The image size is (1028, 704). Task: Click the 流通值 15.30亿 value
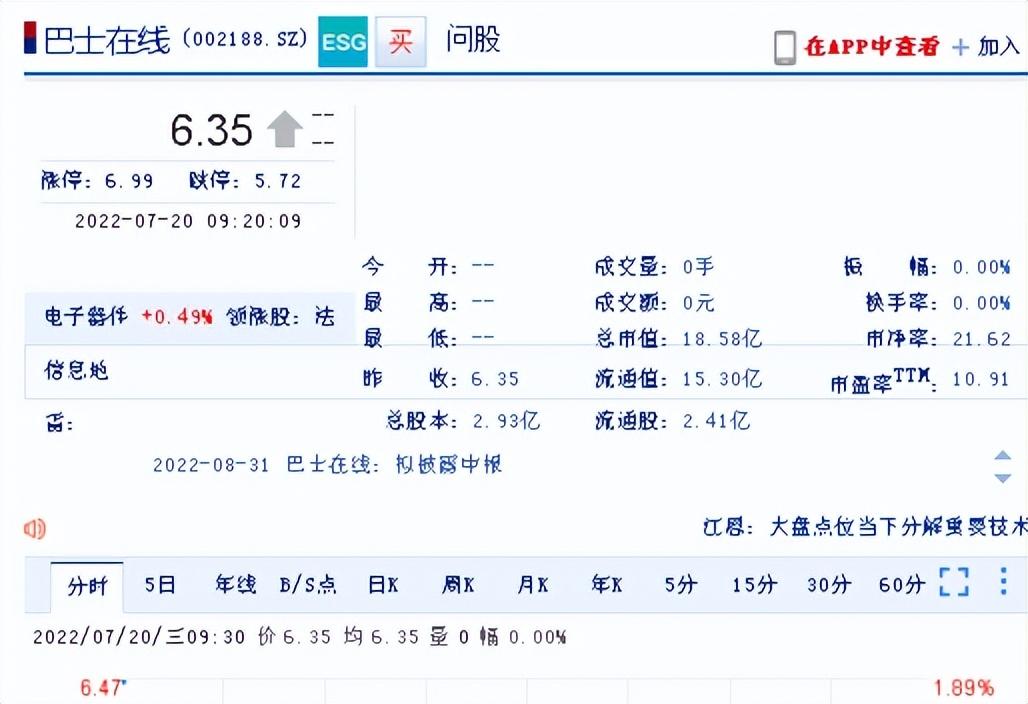722,379
